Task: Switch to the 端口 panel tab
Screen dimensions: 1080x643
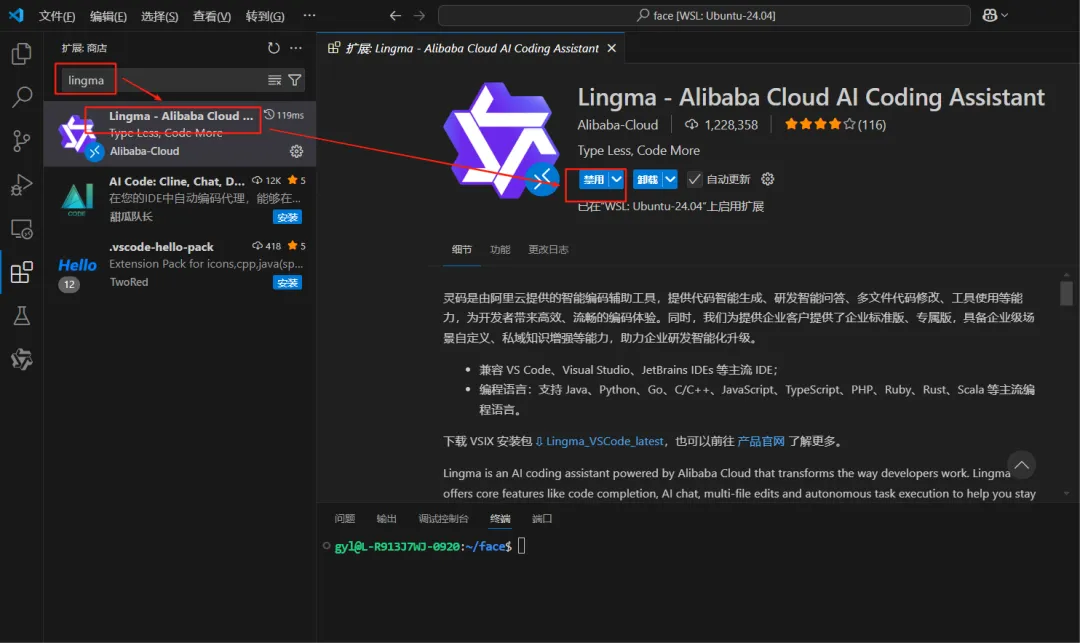Action: (542, 518)
